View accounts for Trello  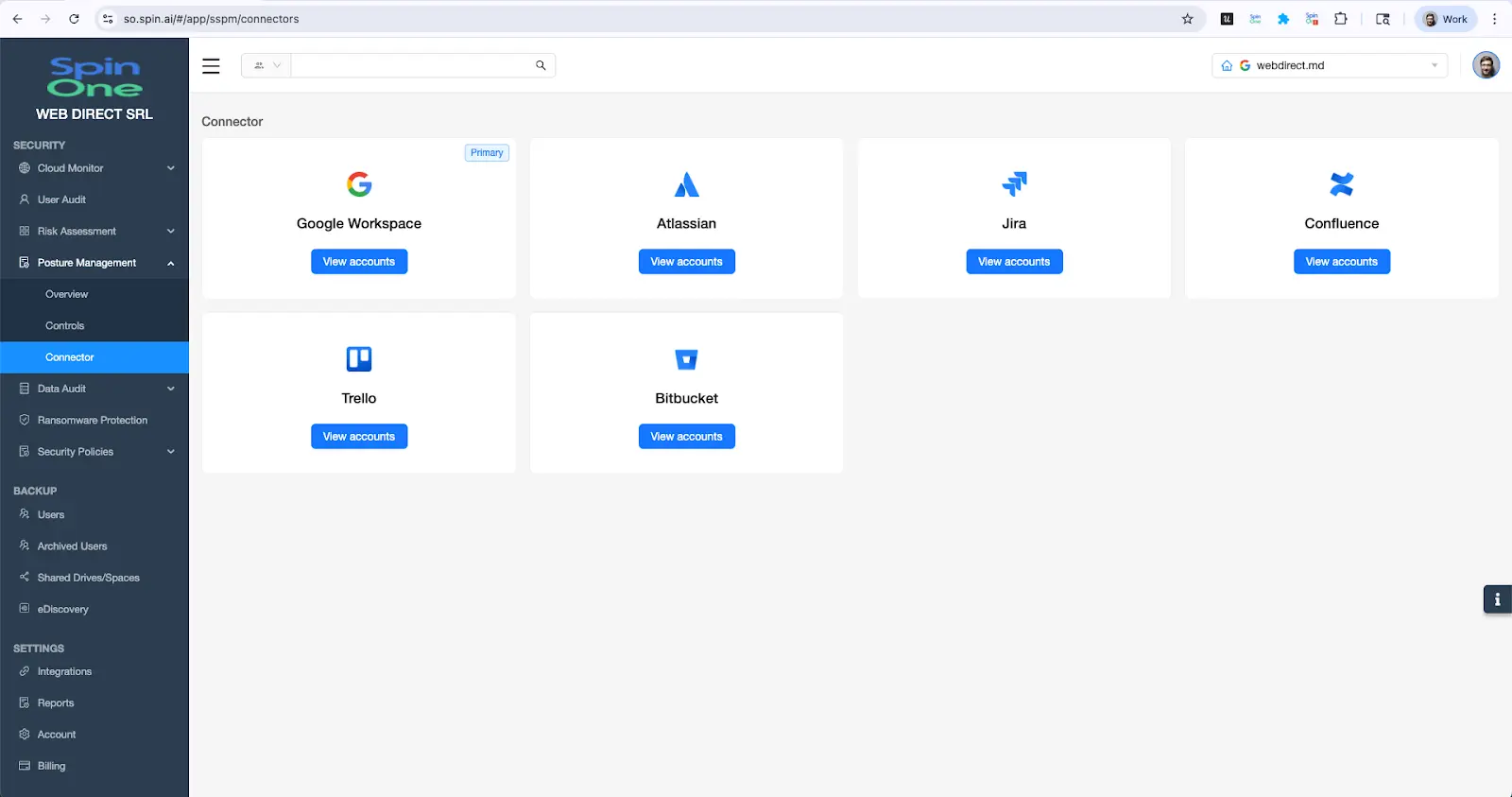[359, 437]
